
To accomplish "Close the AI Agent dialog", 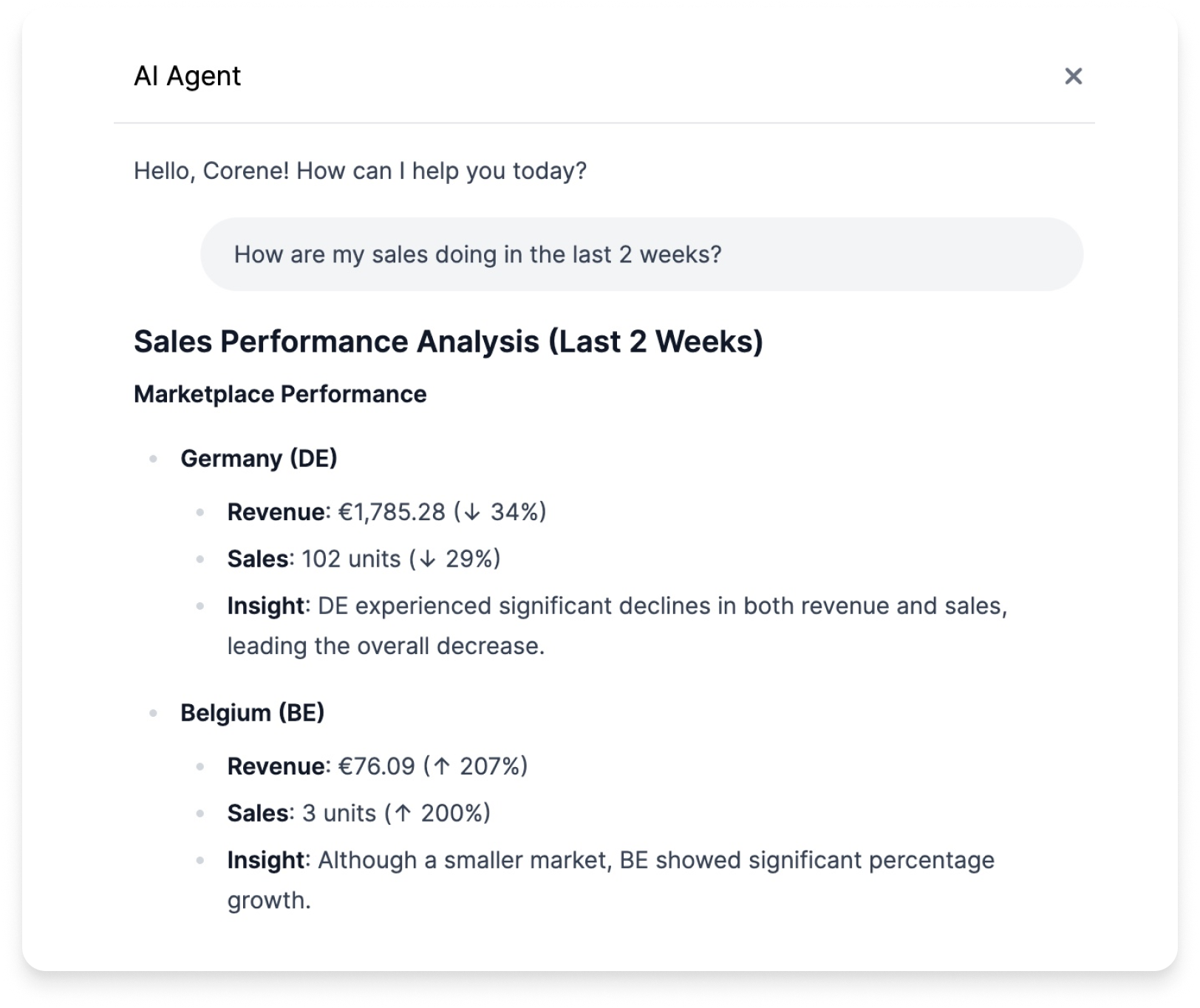I will tap(1073, 76).
